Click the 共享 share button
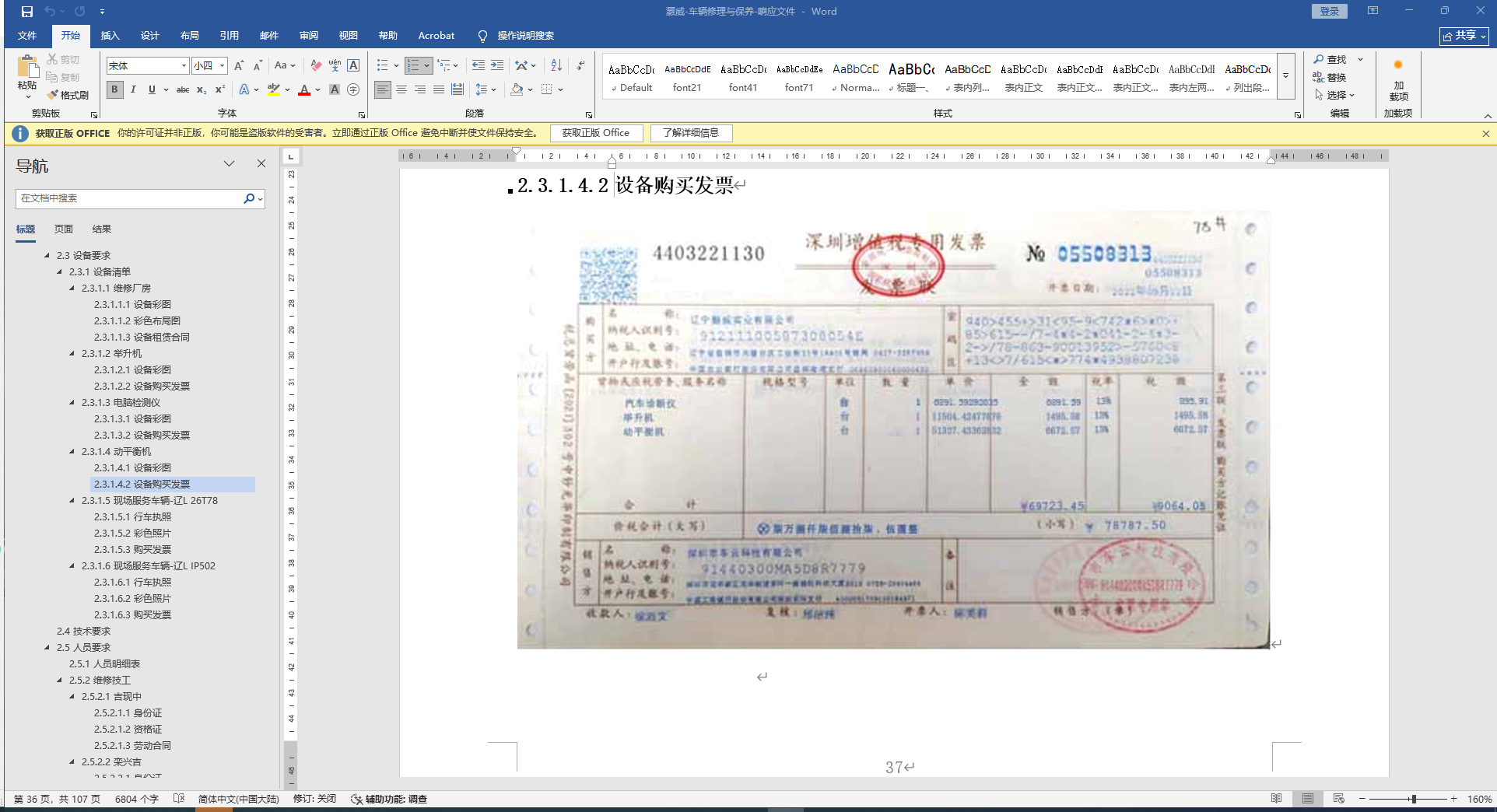The width and height of the screenshot is (1497, 812). pyautogui.click(x=1464, y=36)
